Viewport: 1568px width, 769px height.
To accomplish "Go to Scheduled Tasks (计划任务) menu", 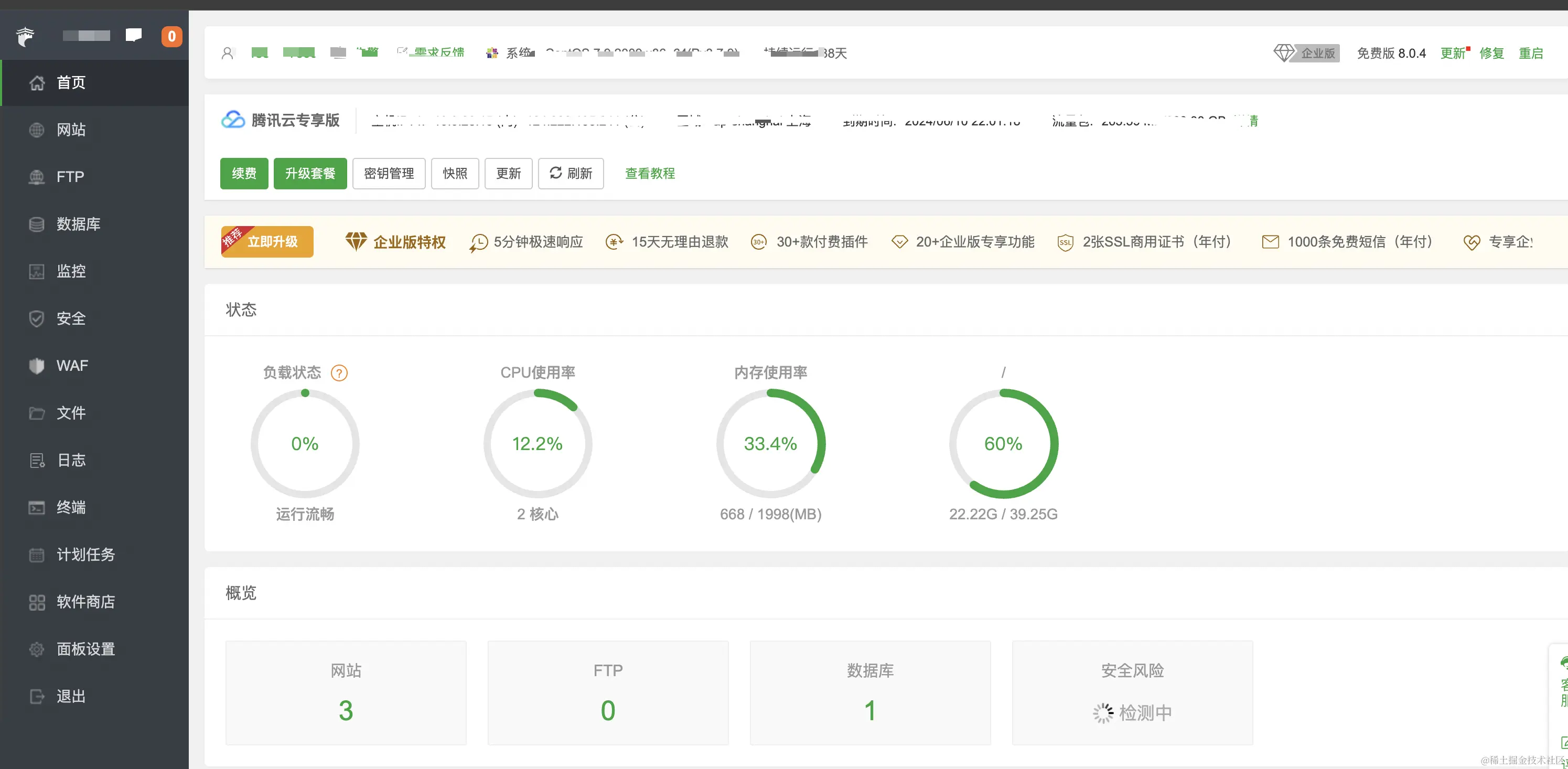I will [85, 554].
